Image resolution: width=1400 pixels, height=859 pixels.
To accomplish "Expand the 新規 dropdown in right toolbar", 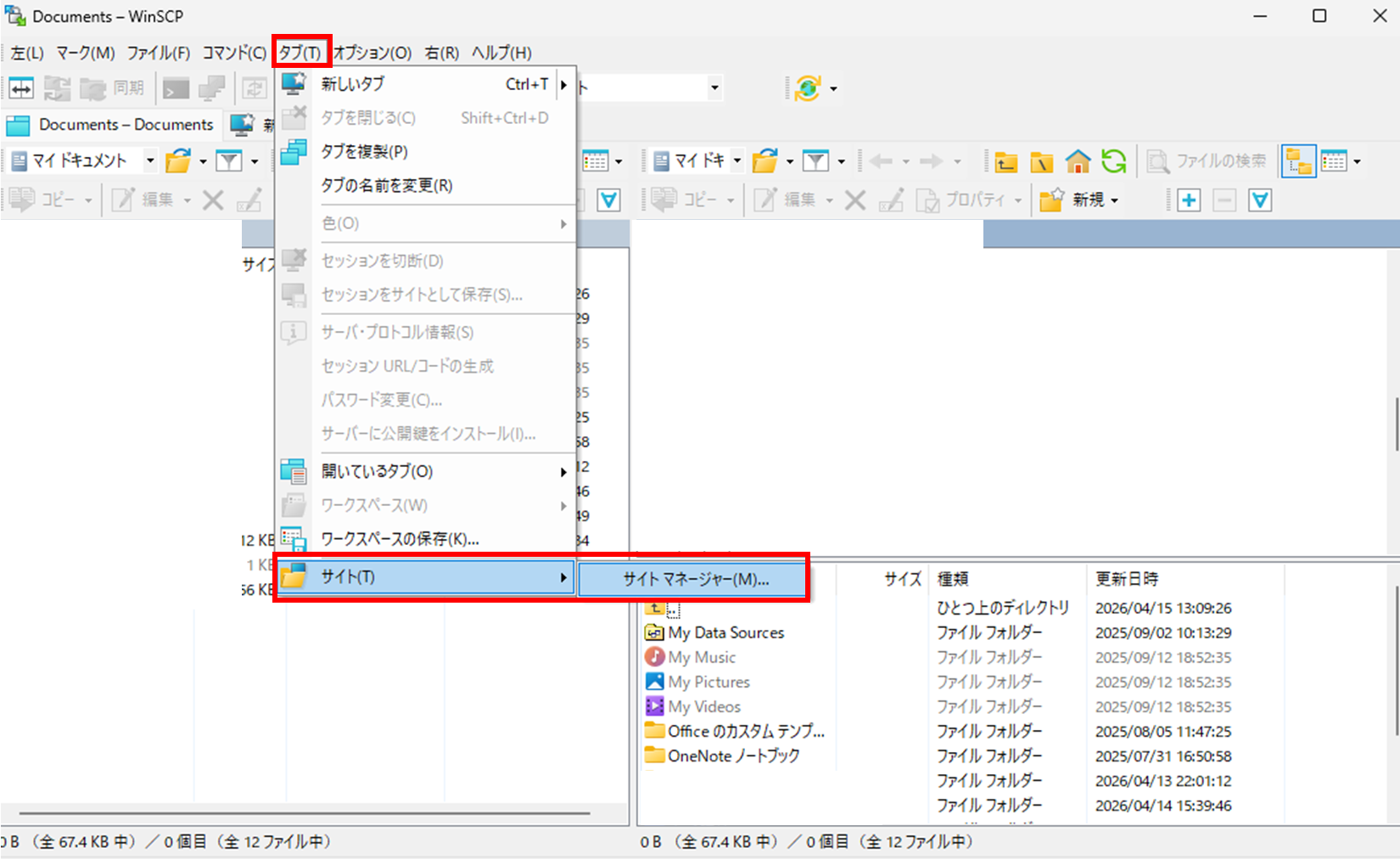I will point(1114,201).
